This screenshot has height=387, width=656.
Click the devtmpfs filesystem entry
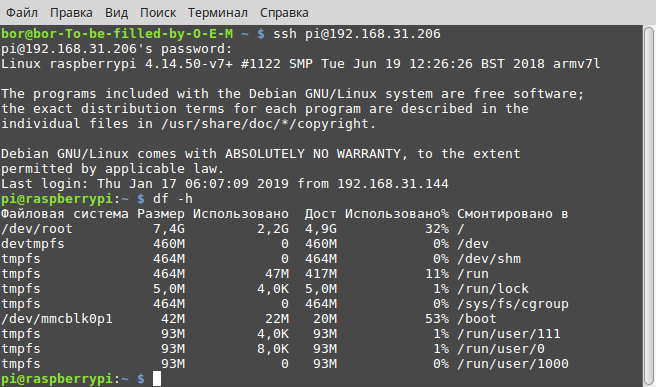[x=33, y=243]
